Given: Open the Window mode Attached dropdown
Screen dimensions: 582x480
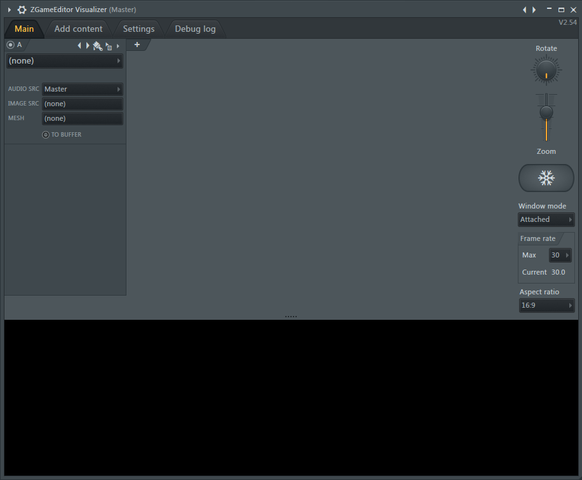Looking at the screenshot, I should tap(546, 219).
